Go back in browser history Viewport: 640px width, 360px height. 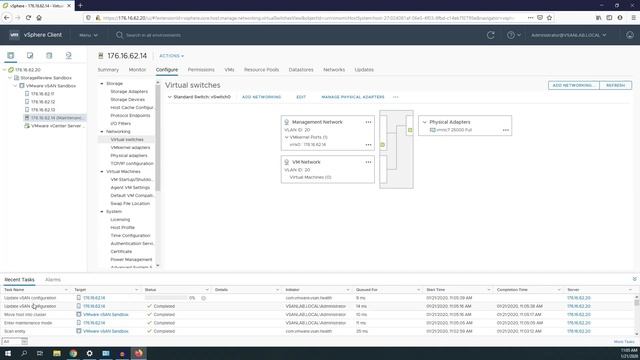coord(7,18)
